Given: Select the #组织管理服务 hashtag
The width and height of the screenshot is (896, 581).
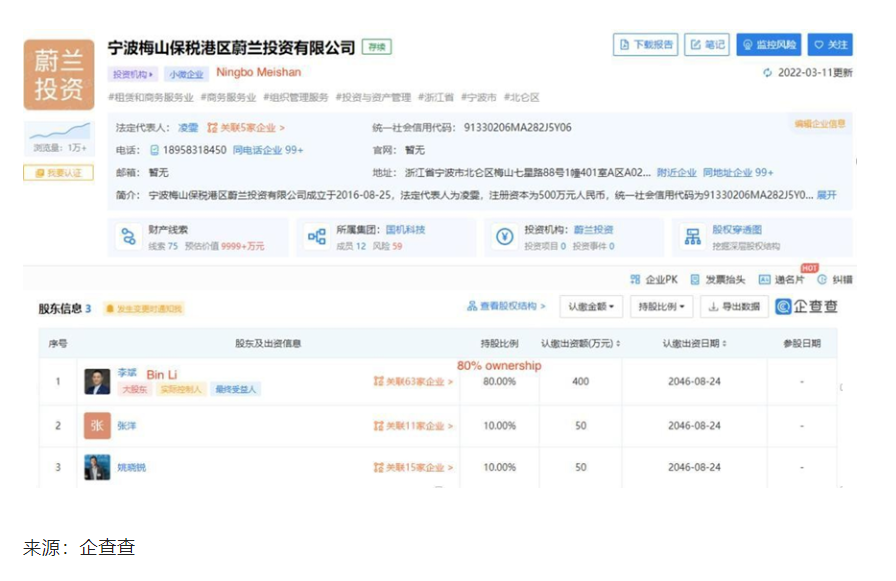Looking at the screenshot, I should pos(295,97).
